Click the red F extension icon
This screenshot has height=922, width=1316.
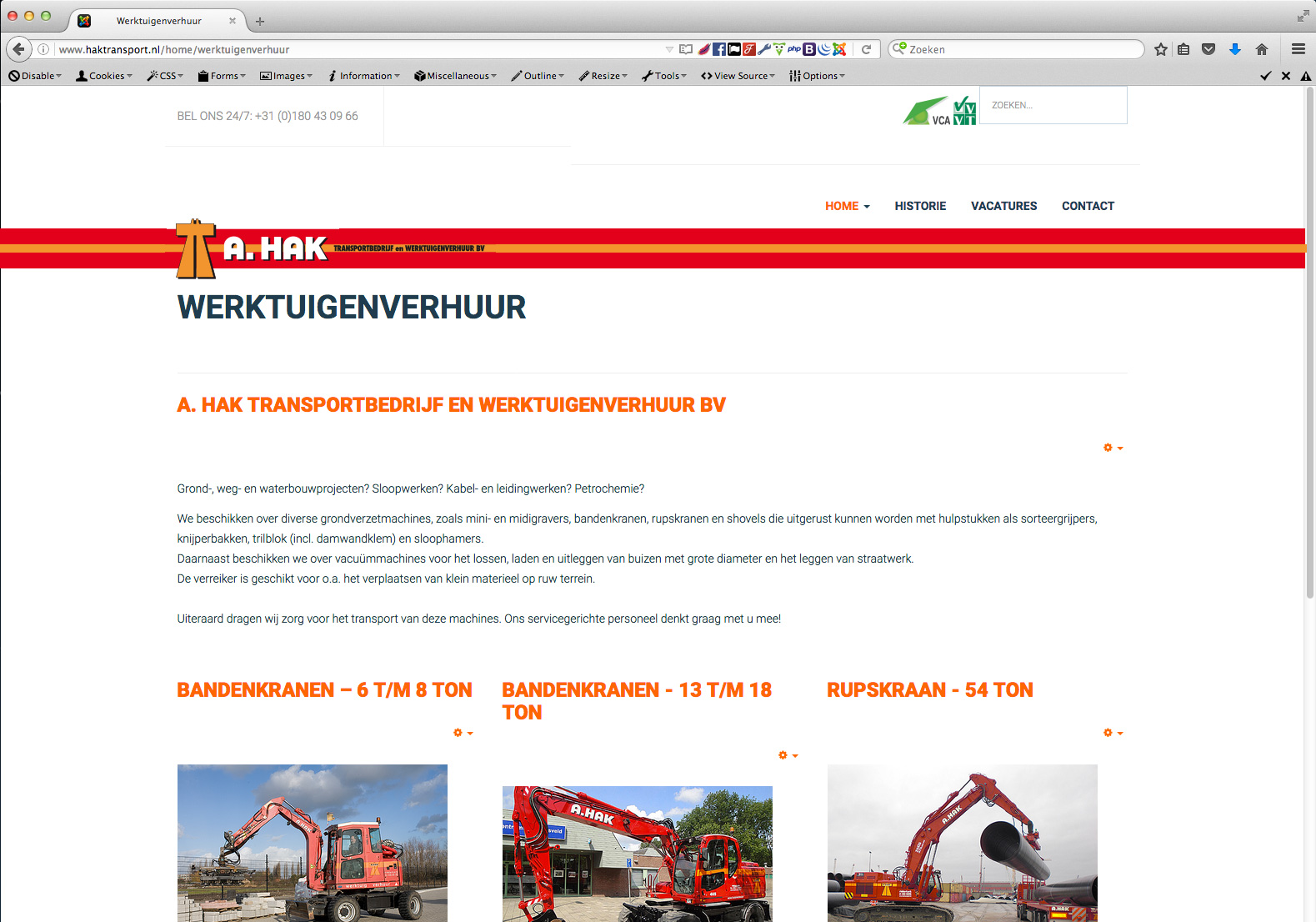749,49
